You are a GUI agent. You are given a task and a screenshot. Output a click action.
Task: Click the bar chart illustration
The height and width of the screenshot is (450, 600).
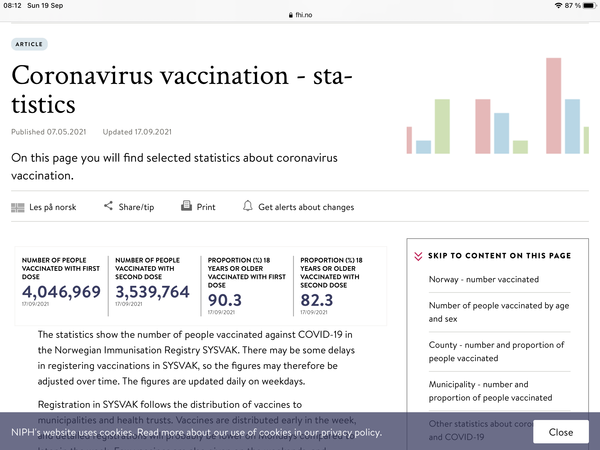pos(497,106)
